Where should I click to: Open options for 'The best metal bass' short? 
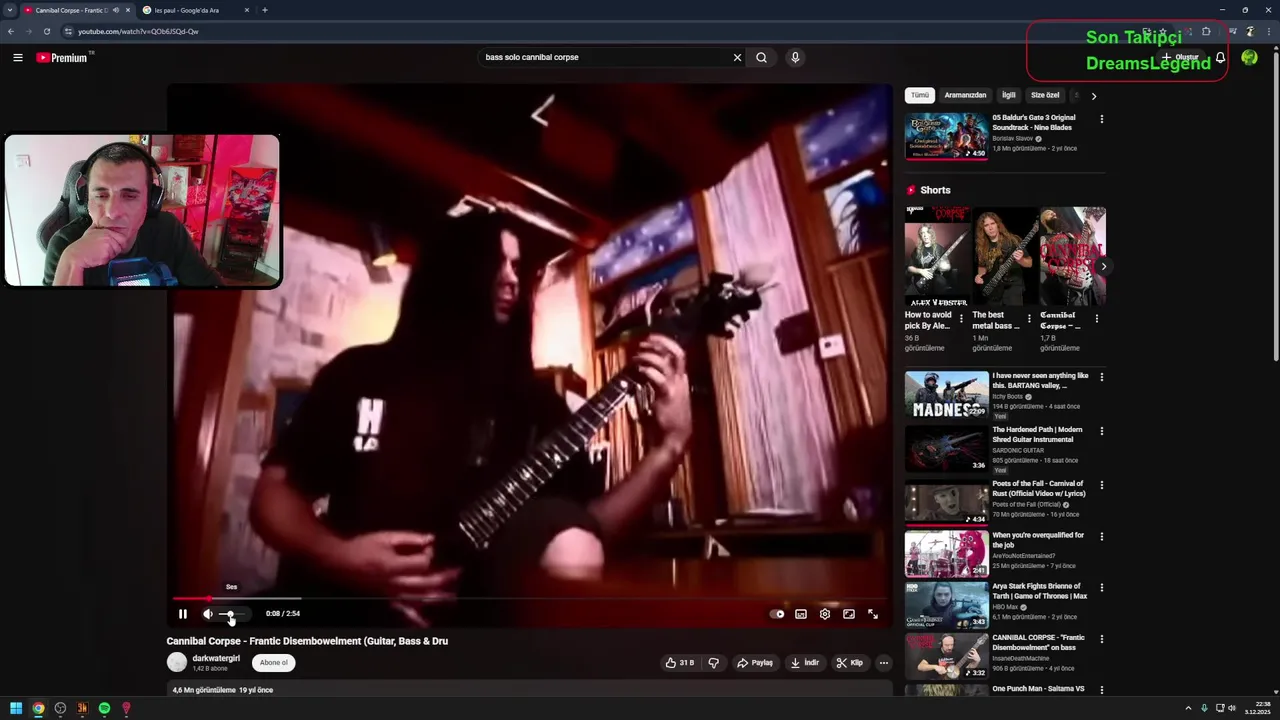click(1029, 319)
